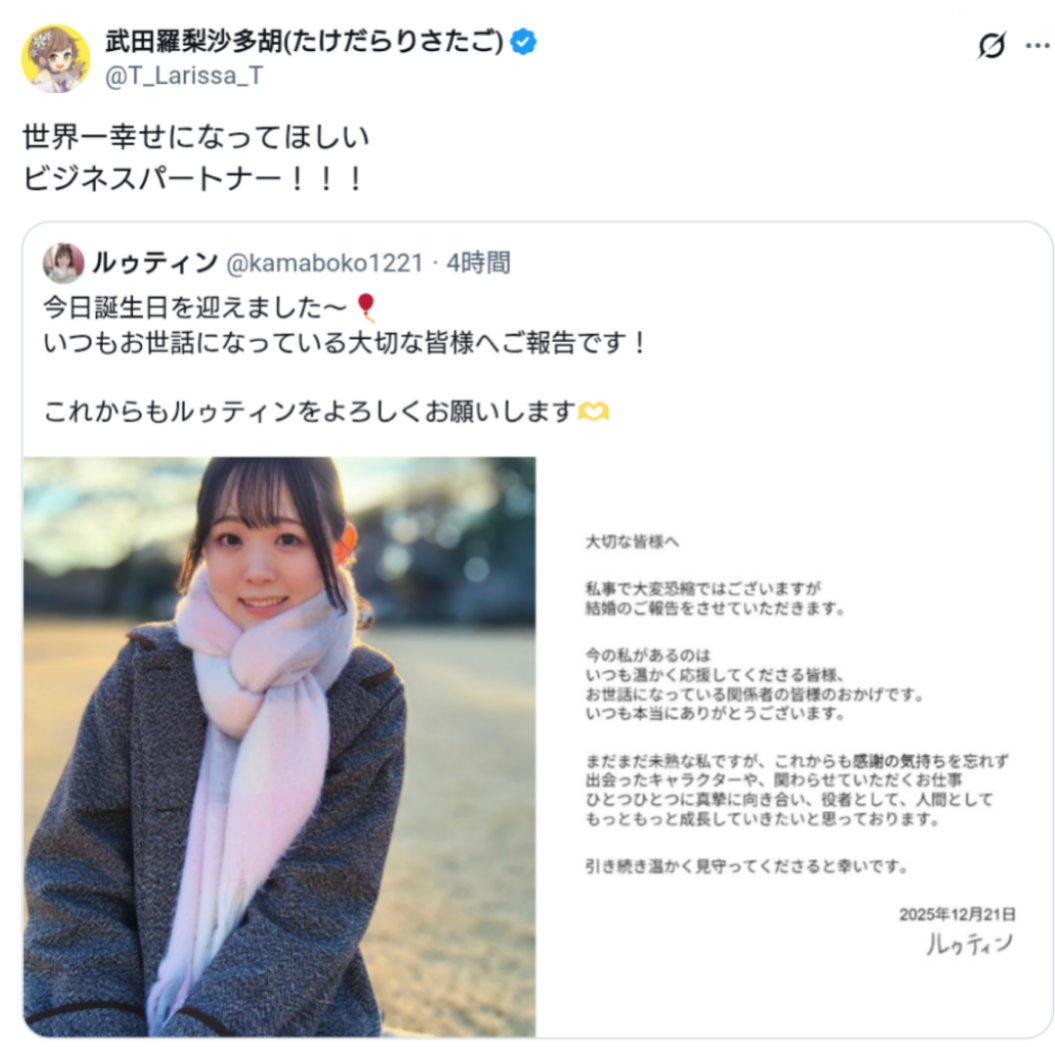Enlarge the photo of woman in pink scarf

pos(279,747)
